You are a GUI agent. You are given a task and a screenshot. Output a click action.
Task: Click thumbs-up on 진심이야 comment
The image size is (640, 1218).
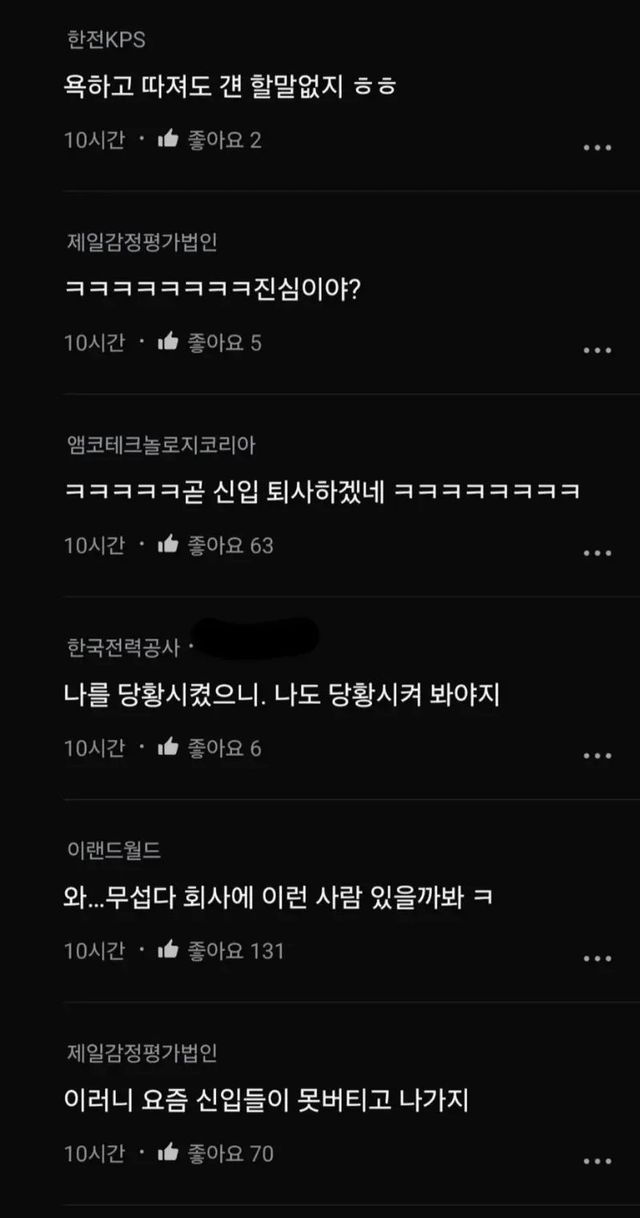[168, 343]
